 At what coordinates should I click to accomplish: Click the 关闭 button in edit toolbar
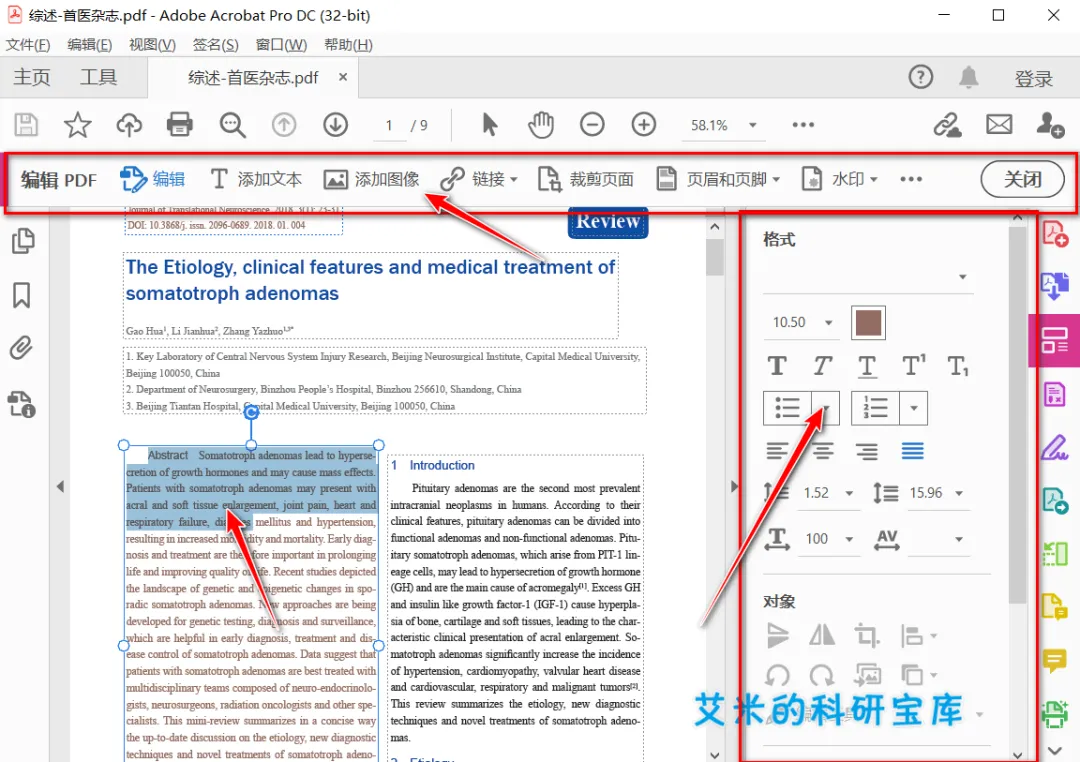coord(1021,179)
